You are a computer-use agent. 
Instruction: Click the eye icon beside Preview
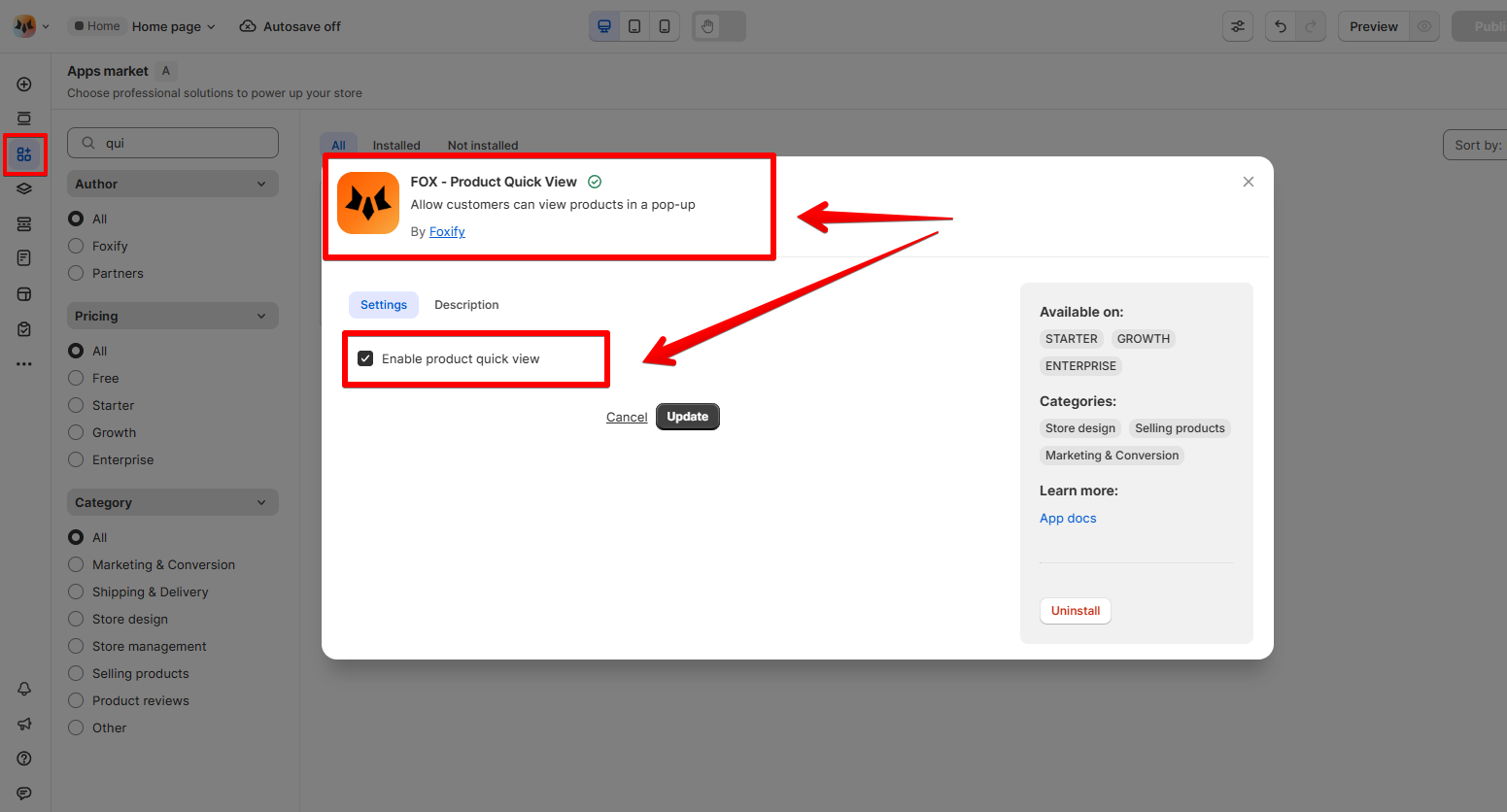pos(1424,26)
